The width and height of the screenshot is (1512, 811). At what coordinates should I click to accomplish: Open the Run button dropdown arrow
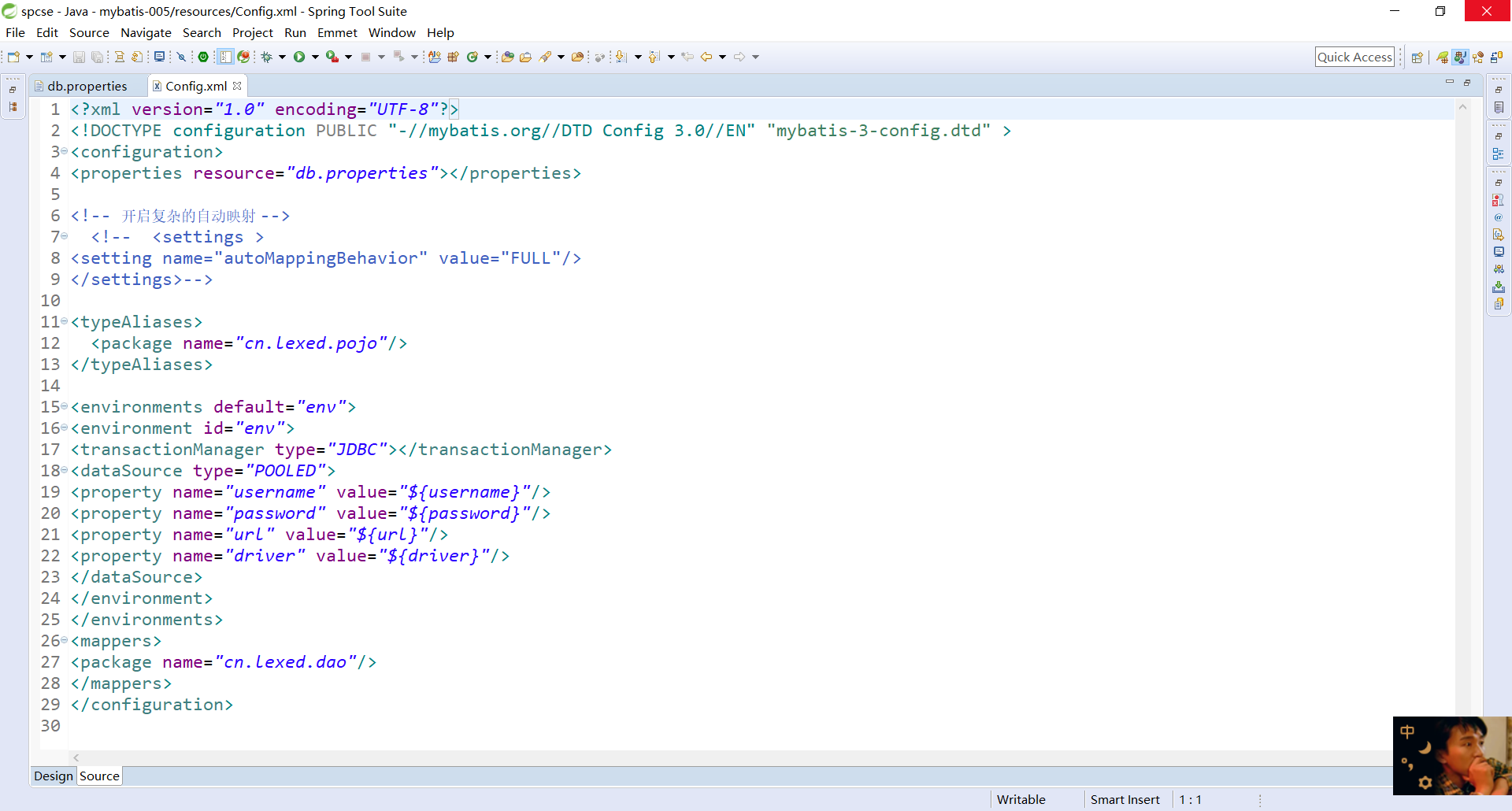click(x=315, y=57)
